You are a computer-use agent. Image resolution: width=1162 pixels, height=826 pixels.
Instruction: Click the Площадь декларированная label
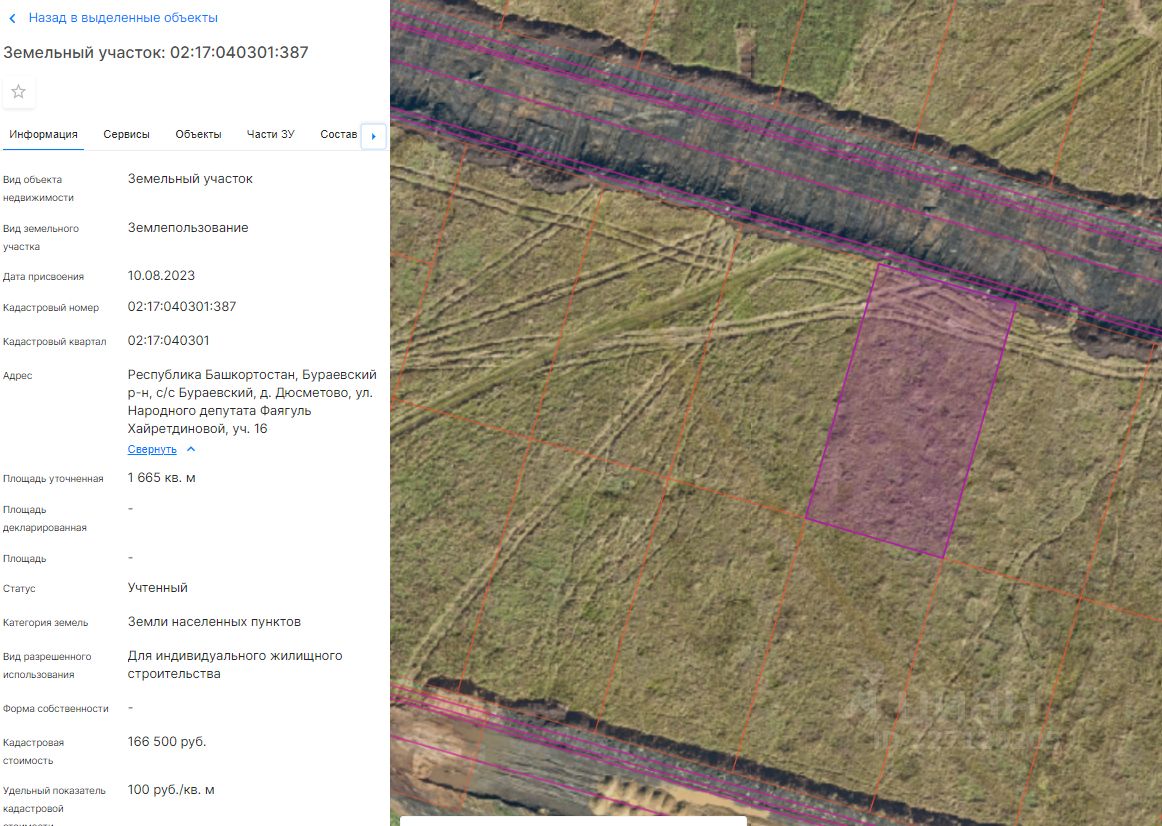click(x=44, y=519)
